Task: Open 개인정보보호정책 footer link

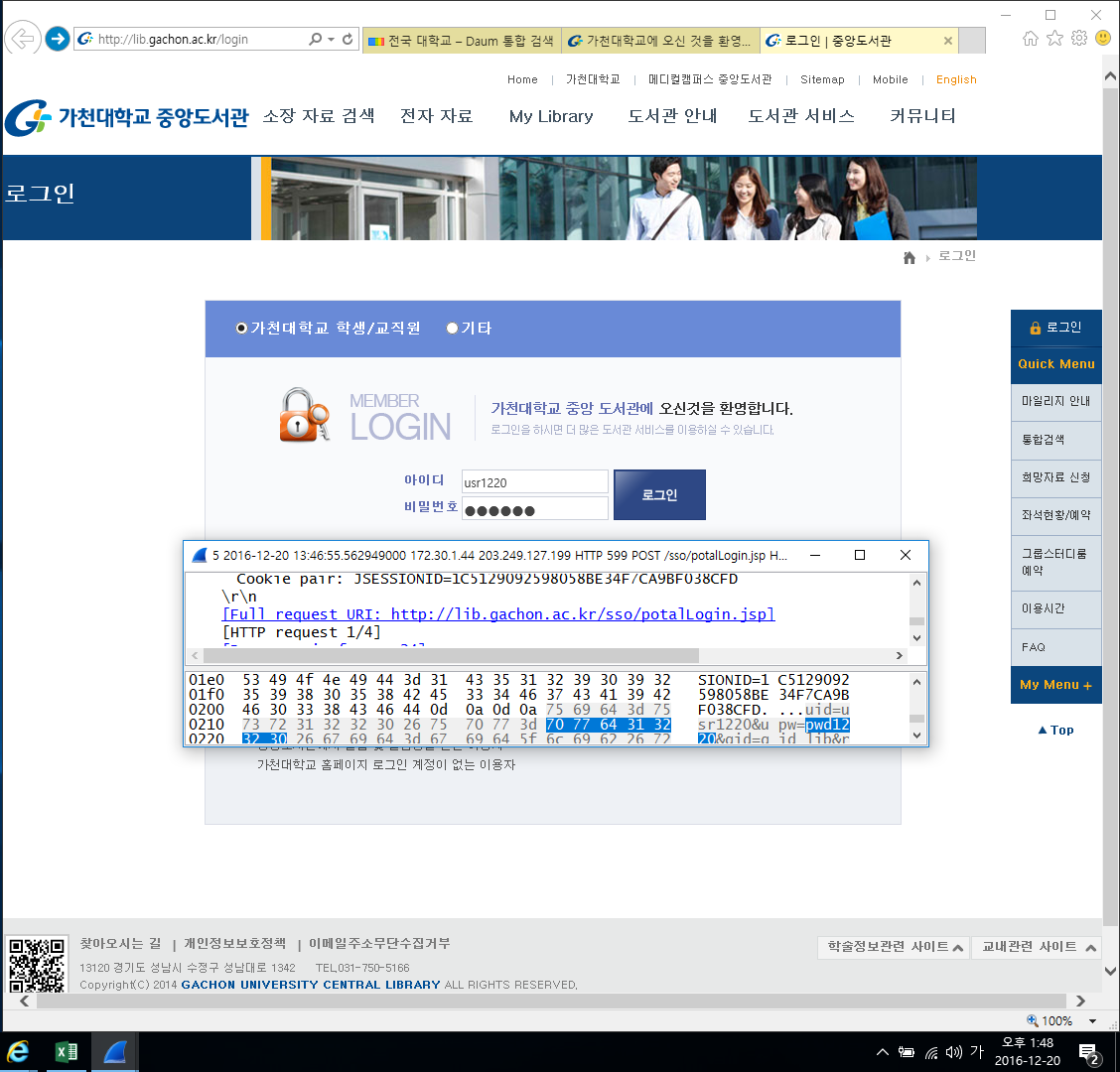Action: [x=235, y=943]
